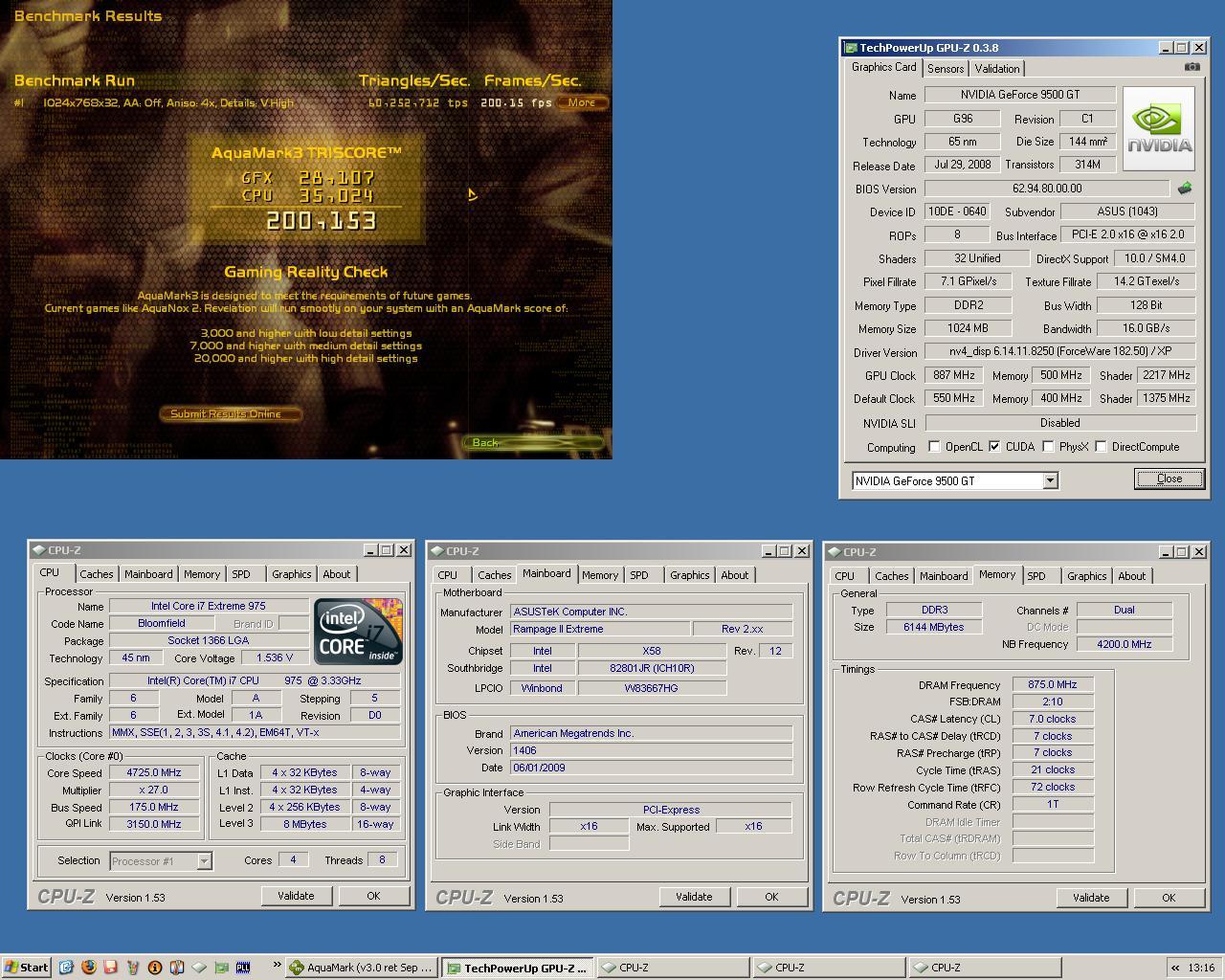Click the PLL quick launch icon

(x=243, y=968)
